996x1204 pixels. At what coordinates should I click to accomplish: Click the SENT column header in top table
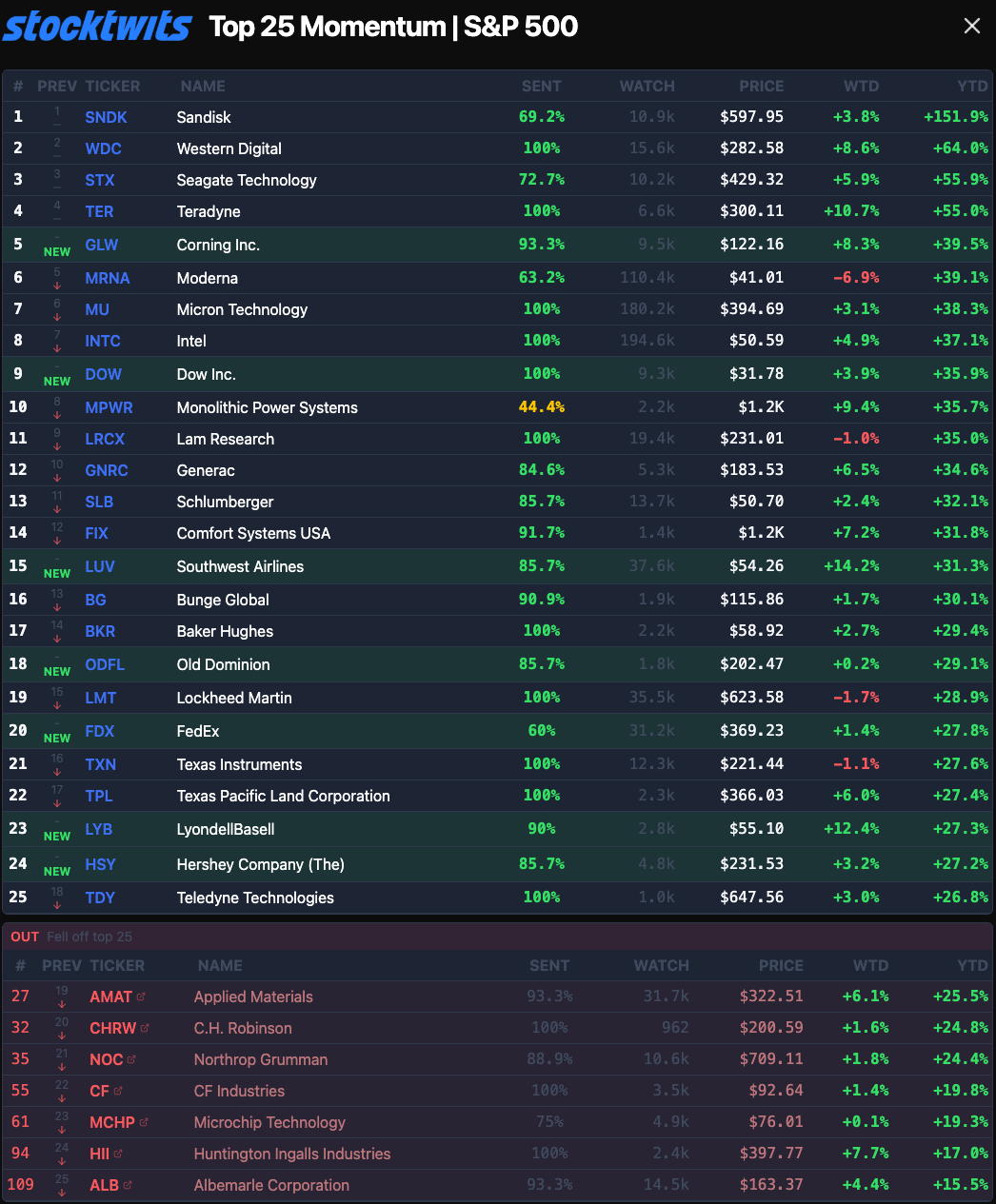coord(541,86)
